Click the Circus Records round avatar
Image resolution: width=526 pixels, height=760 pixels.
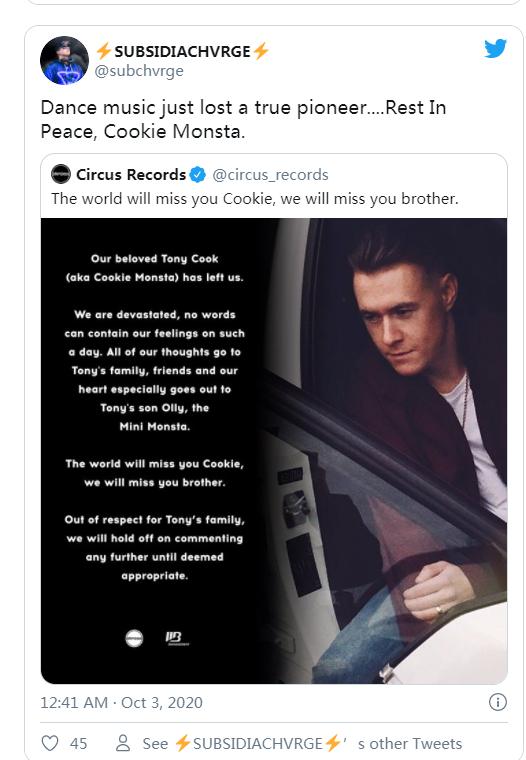point(61,174)
